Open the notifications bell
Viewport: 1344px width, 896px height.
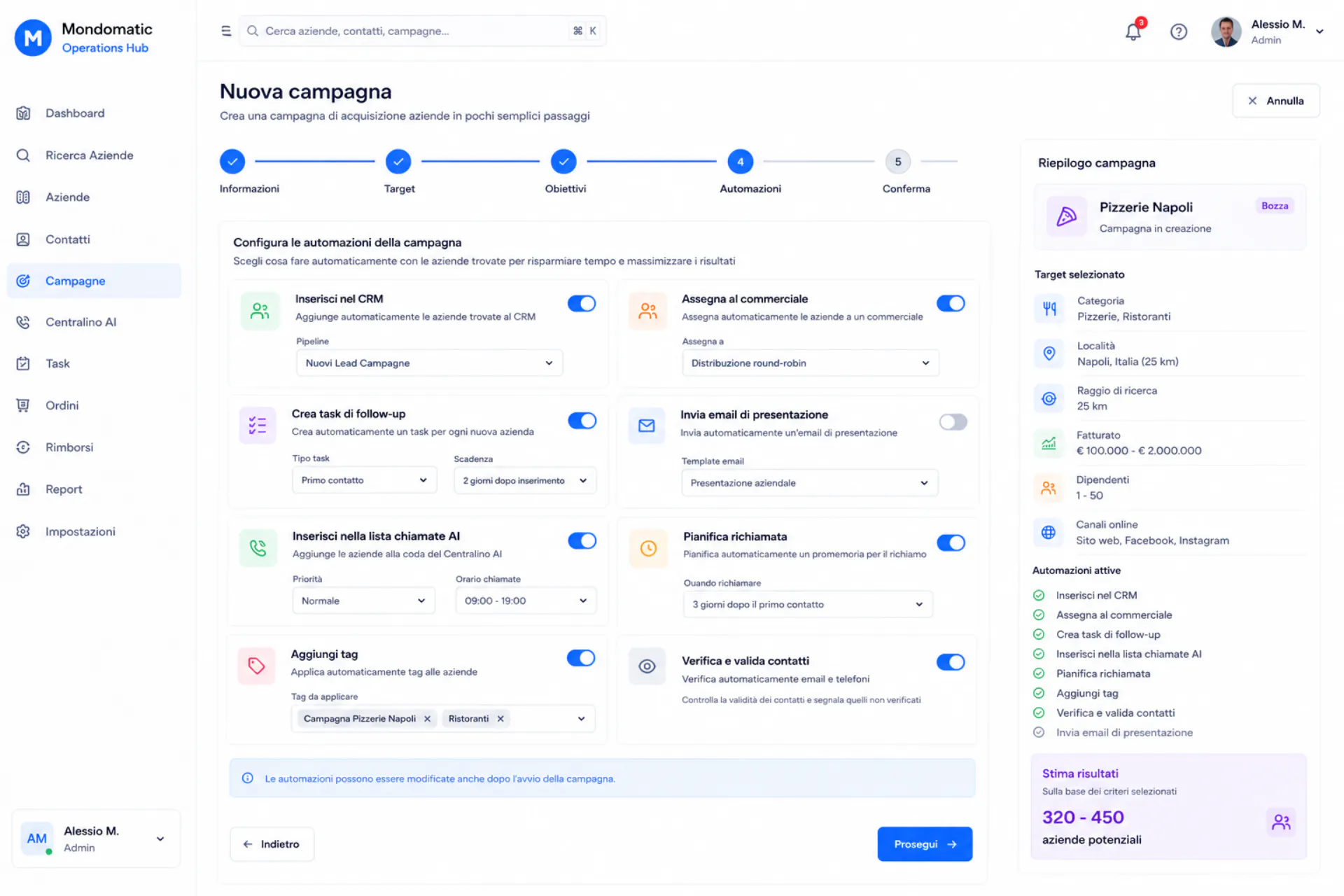click(x=1133, y=31)
